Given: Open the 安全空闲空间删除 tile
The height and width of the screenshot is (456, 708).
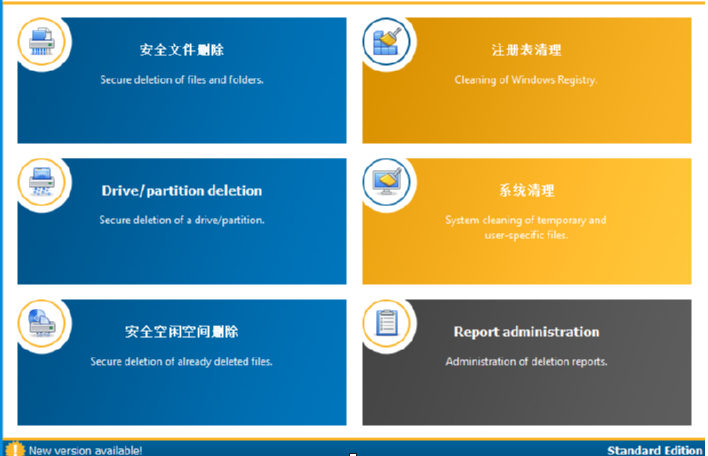Looking at the screenshot, I should (182, 362).
